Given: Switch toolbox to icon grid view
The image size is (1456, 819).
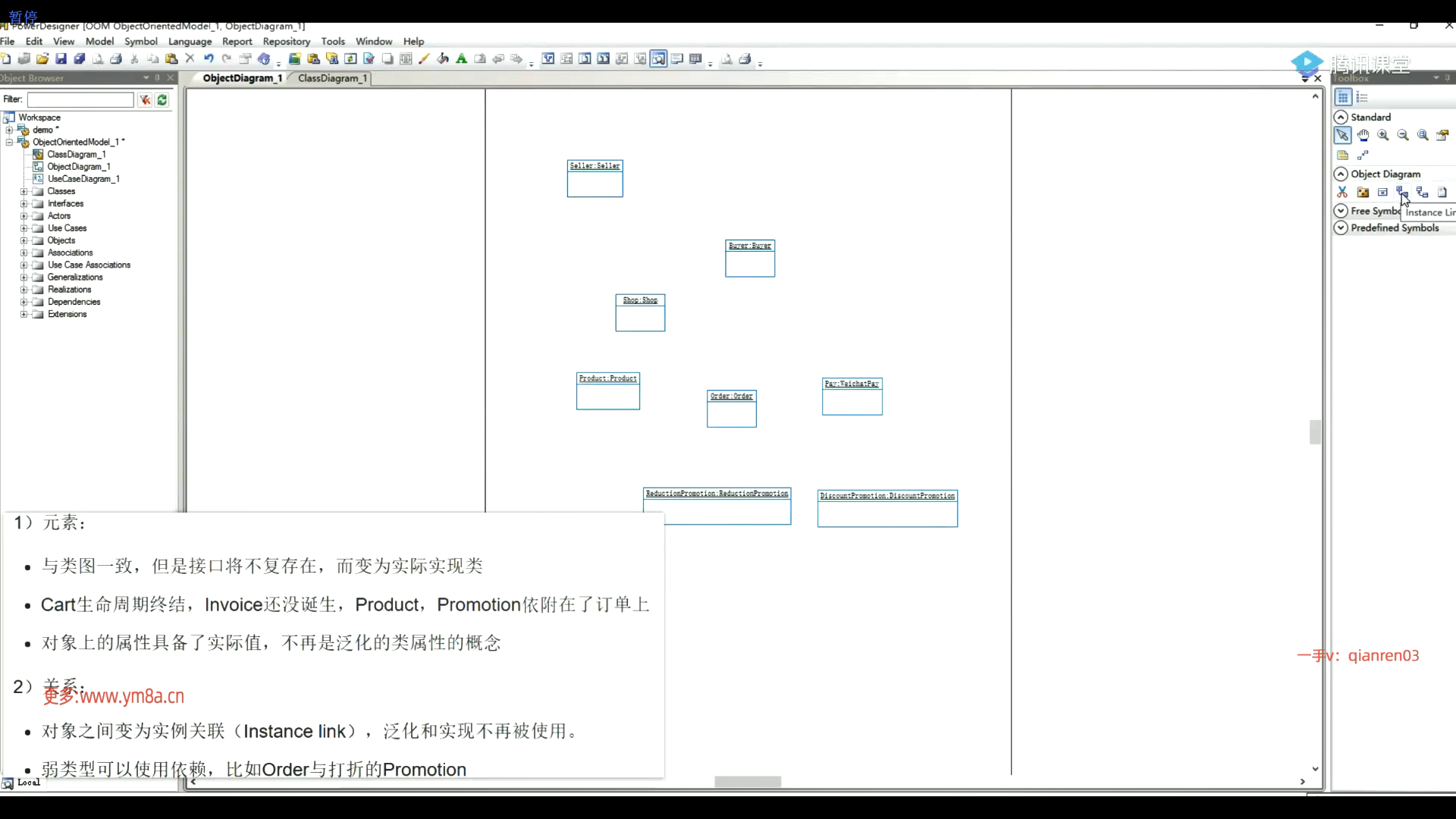Looking at the screenshot, I should [x=1342, y=97].
